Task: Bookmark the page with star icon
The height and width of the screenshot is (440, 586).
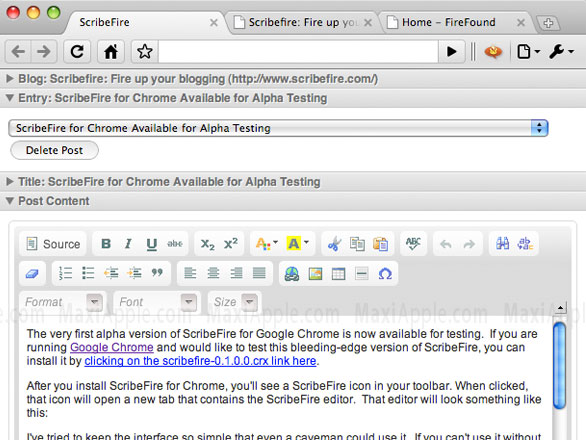Action: tap(145, 51)
